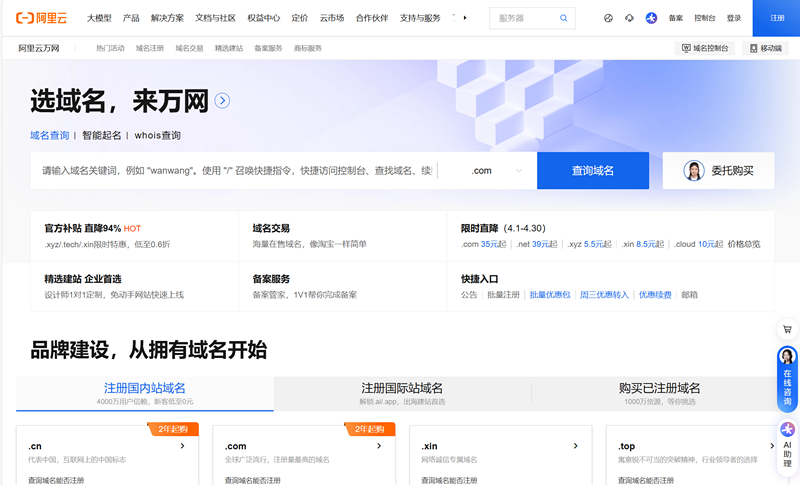Click 移动端 button
The height and width of the screenshot is (485, 800).
[765, 48]
